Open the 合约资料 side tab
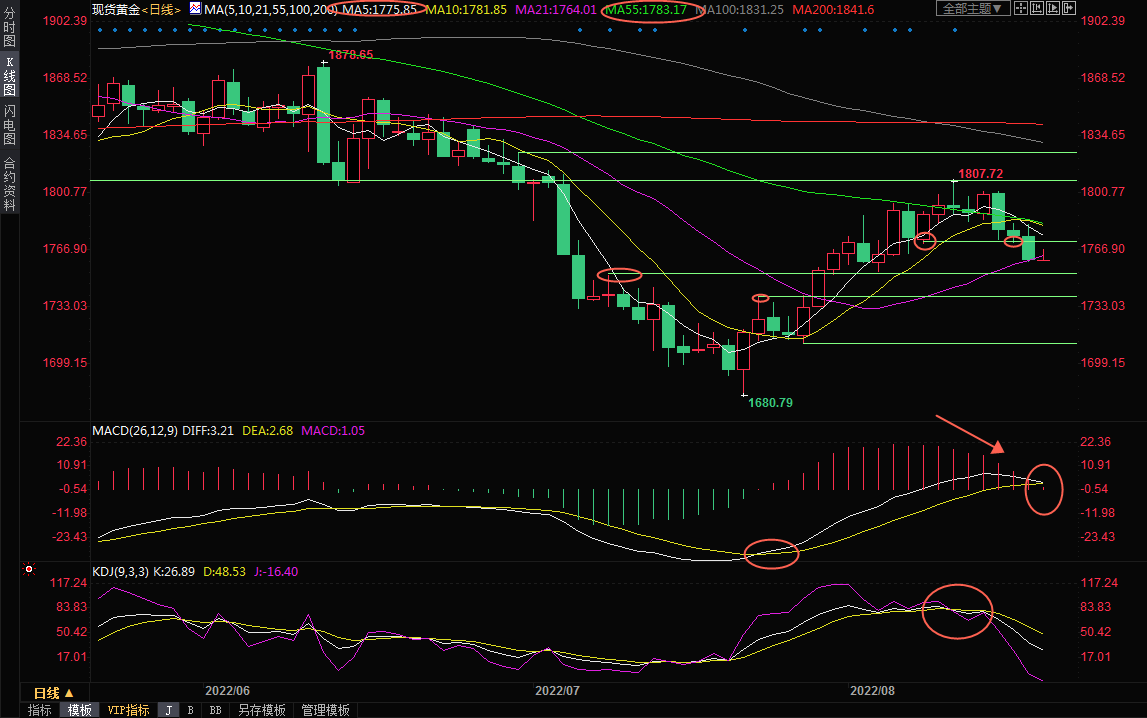 (9, 183)
